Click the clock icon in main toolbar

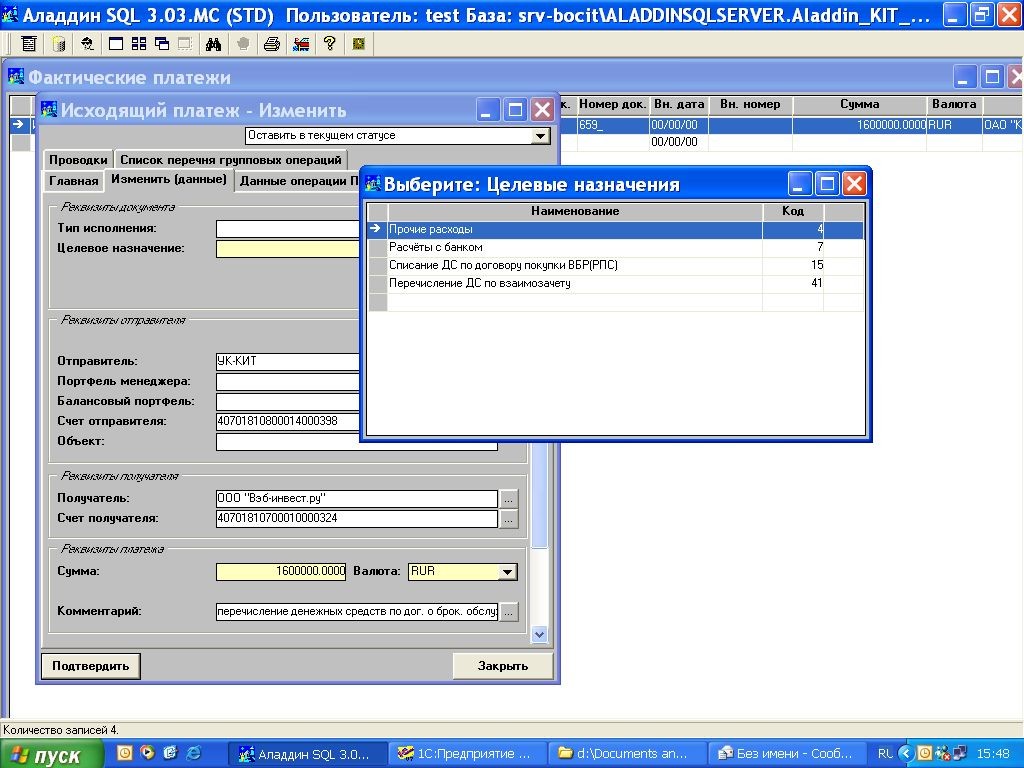tap(359, 44)
